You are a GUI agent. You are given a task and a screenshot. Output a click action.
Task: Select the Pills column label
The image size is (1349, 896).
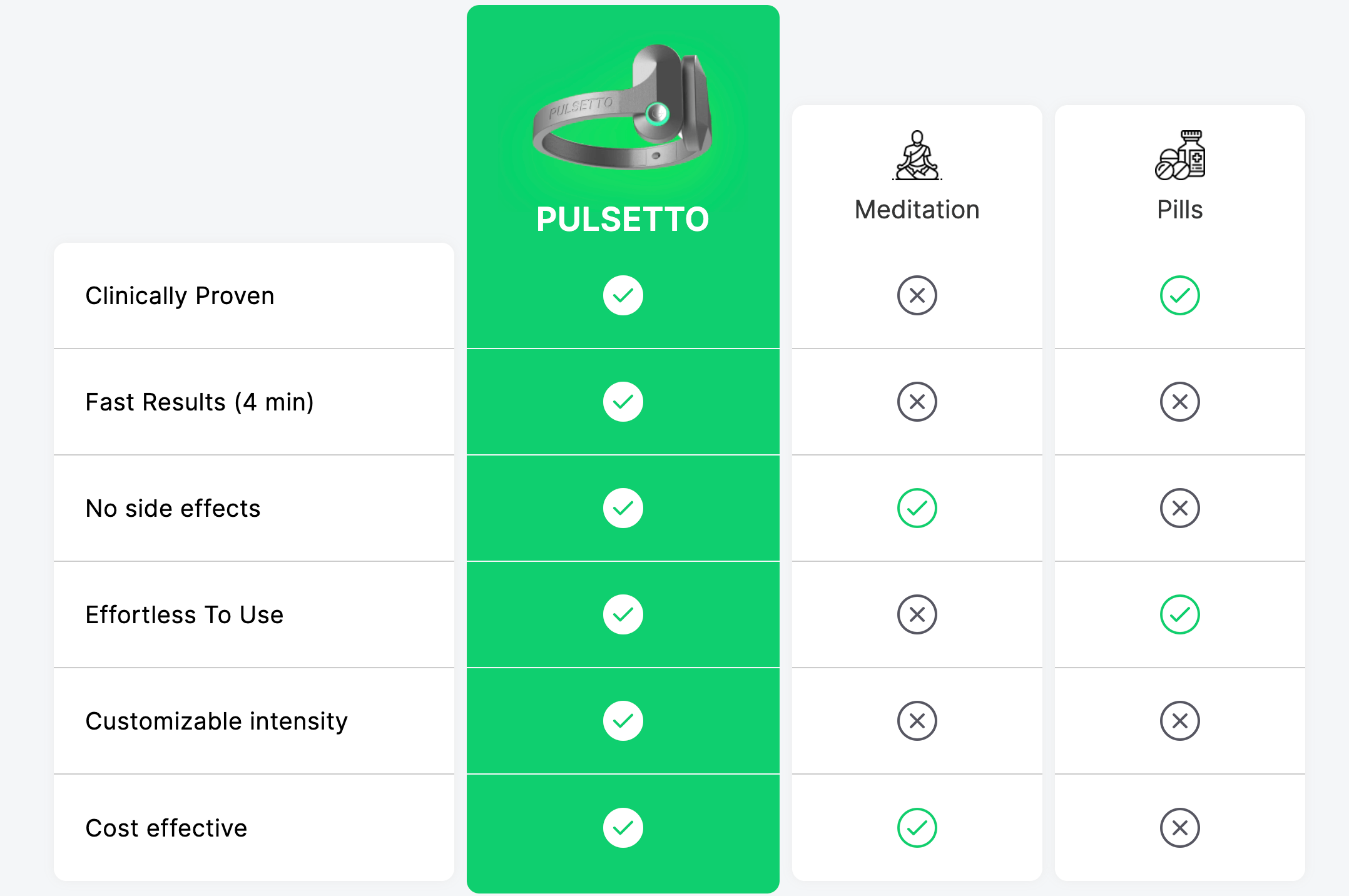[x=1180, y=210]
